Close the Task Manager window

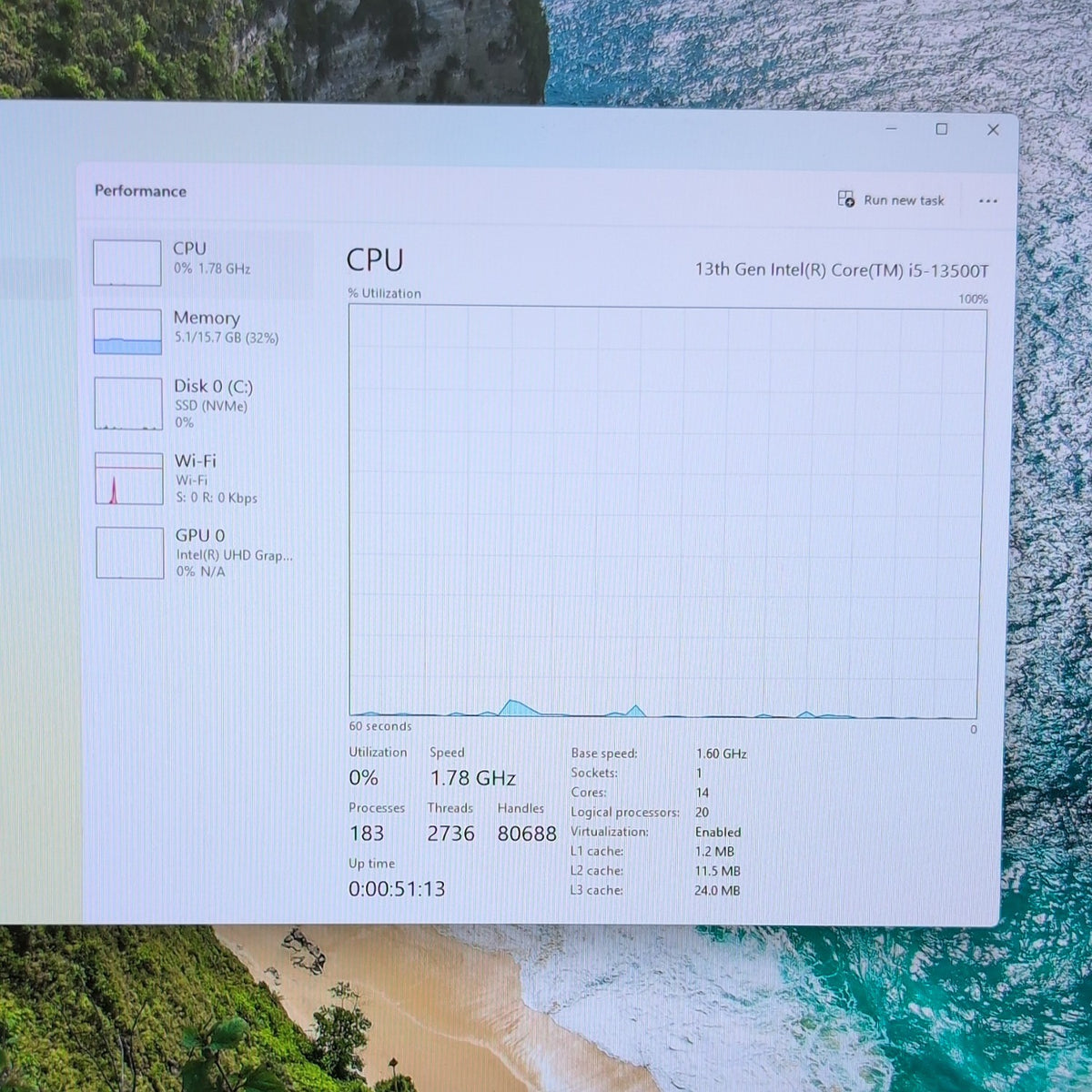[993, 129]
